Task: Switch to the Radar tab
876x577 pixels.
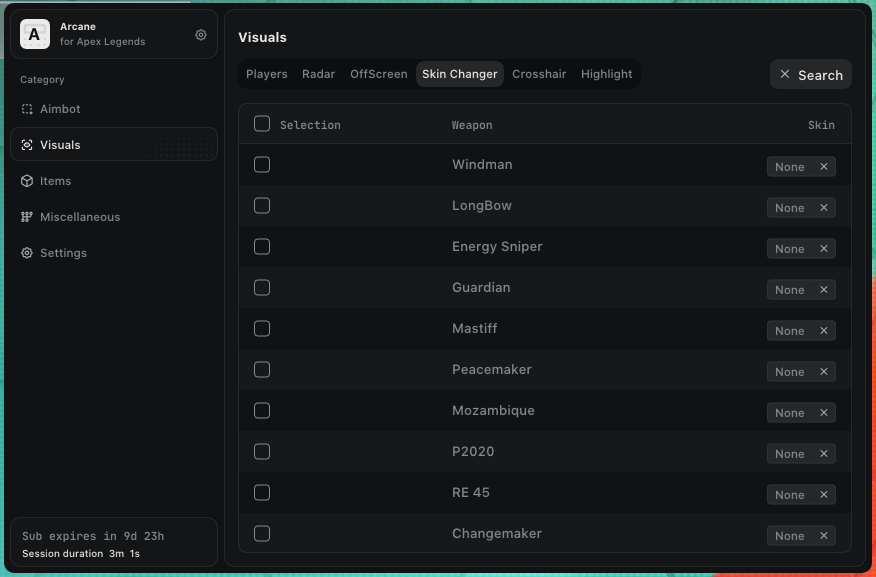Action: (319, 74)
